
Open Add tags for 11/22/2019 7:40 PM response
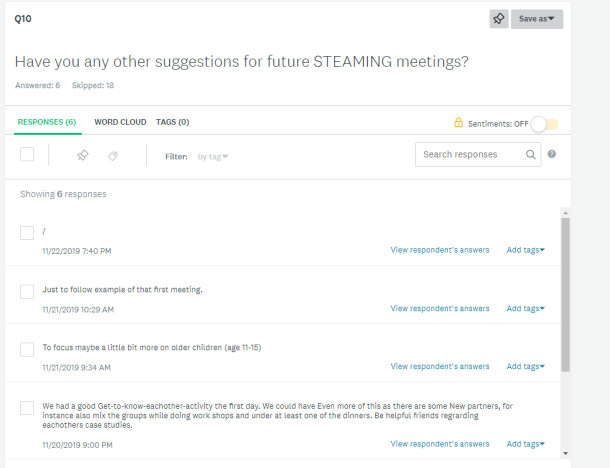[526, 250]
